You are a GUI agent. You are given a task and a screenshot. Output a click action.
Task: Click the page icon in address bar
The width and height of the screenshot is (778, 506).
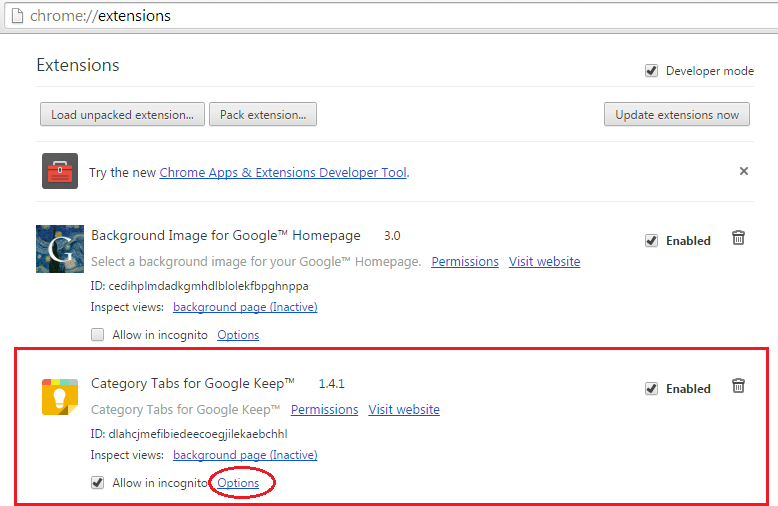coord(17,16)
